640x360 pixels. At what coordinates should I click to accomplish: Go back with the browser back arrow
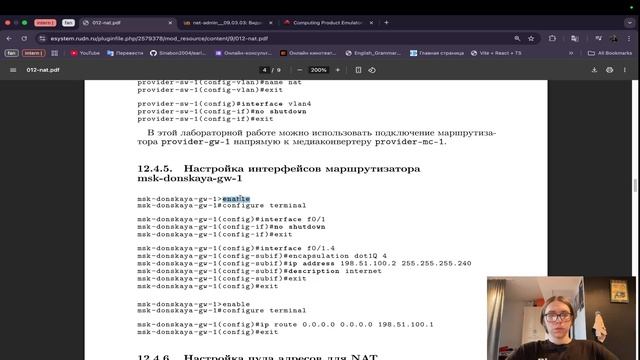9,38
